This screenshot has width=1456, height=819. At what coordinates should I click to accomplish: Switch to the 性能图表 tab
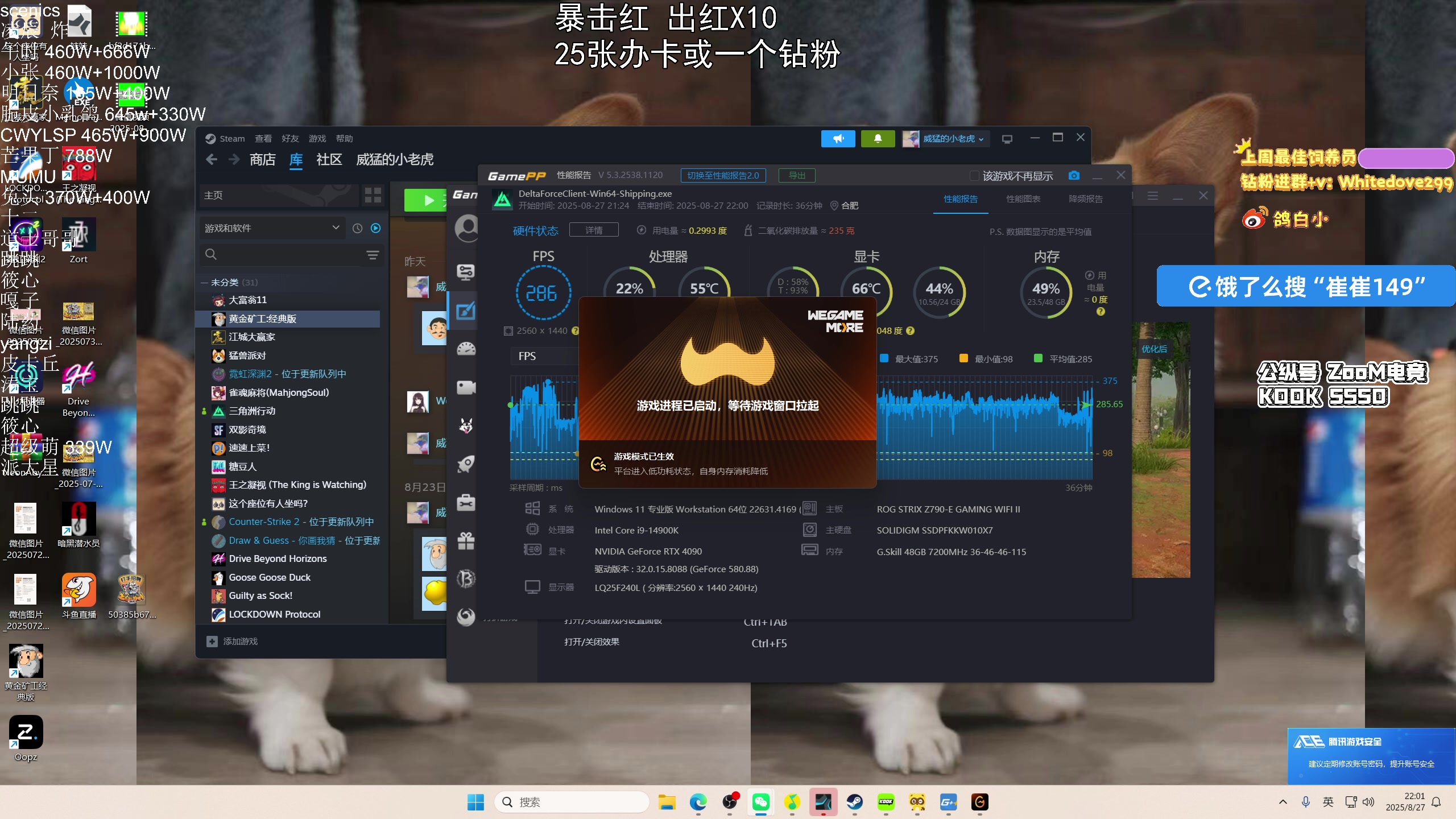coord(1023,199)
